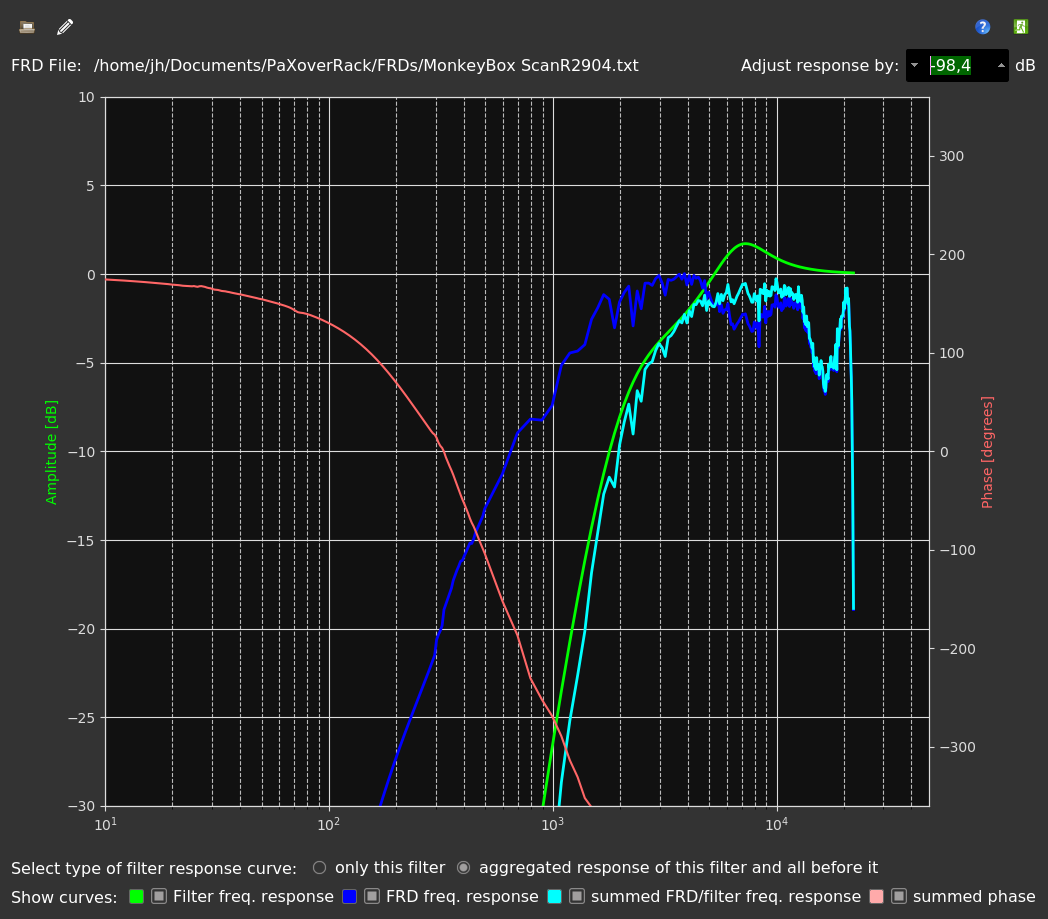
Task: Toggle FRD freq. response checkbox
Action: (x=372, y=896)
